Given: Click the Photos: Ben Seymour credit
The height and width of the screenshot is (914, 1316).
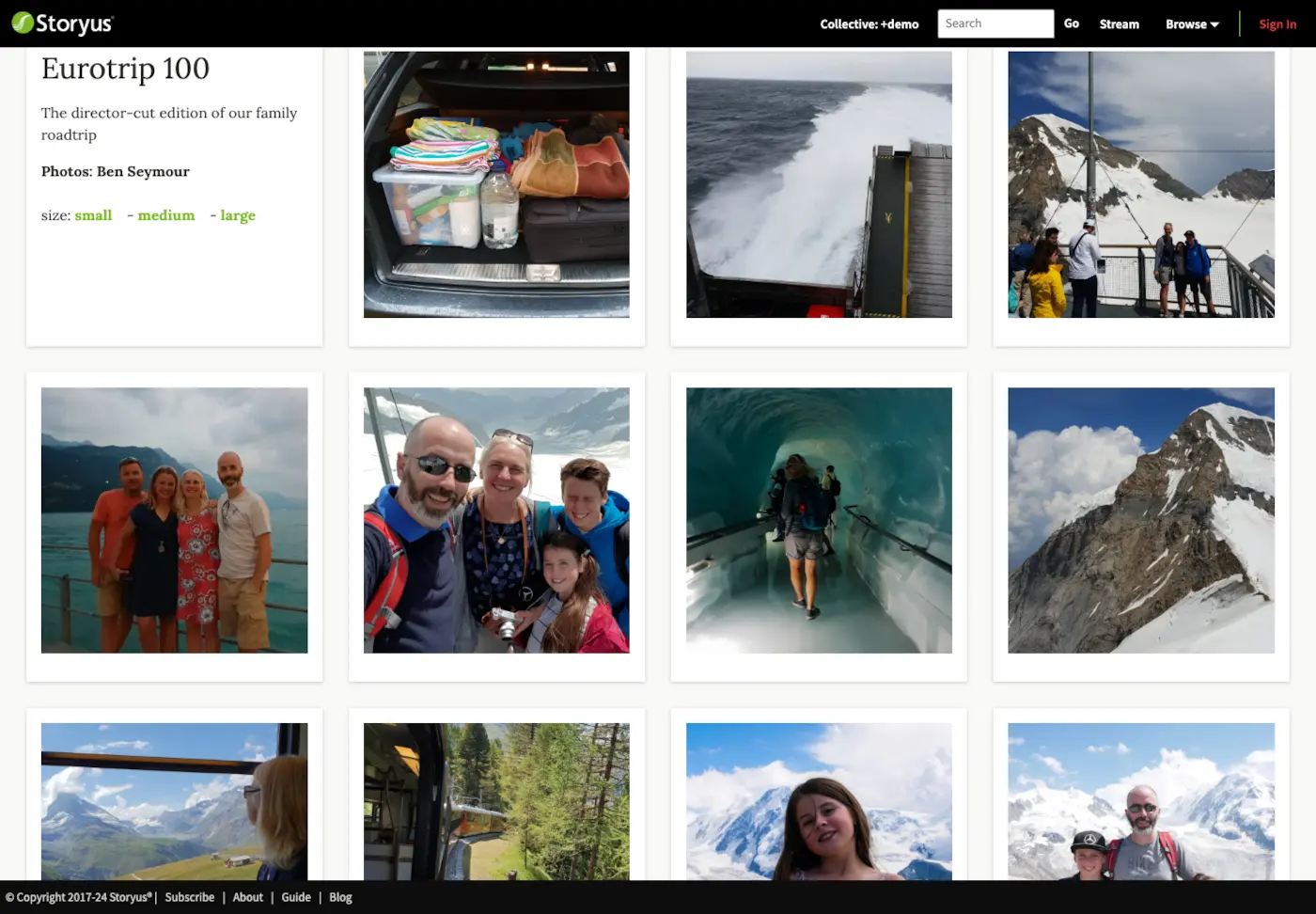Looking at the screenshot, I should coord(116,171).
